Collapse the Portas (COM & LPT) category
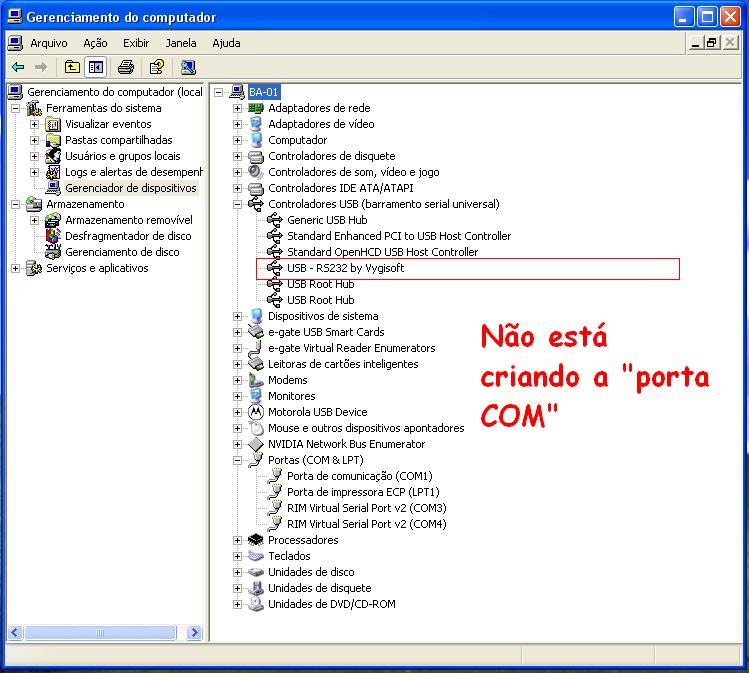The width and height of the screenshot is (749, 673). click(x=237, y=460)
